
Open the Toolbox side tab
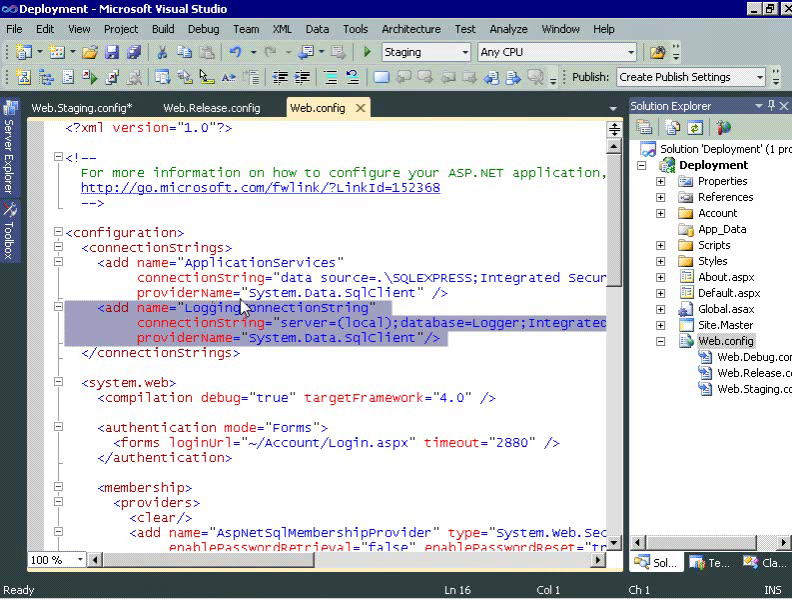(x=10, y=231)
